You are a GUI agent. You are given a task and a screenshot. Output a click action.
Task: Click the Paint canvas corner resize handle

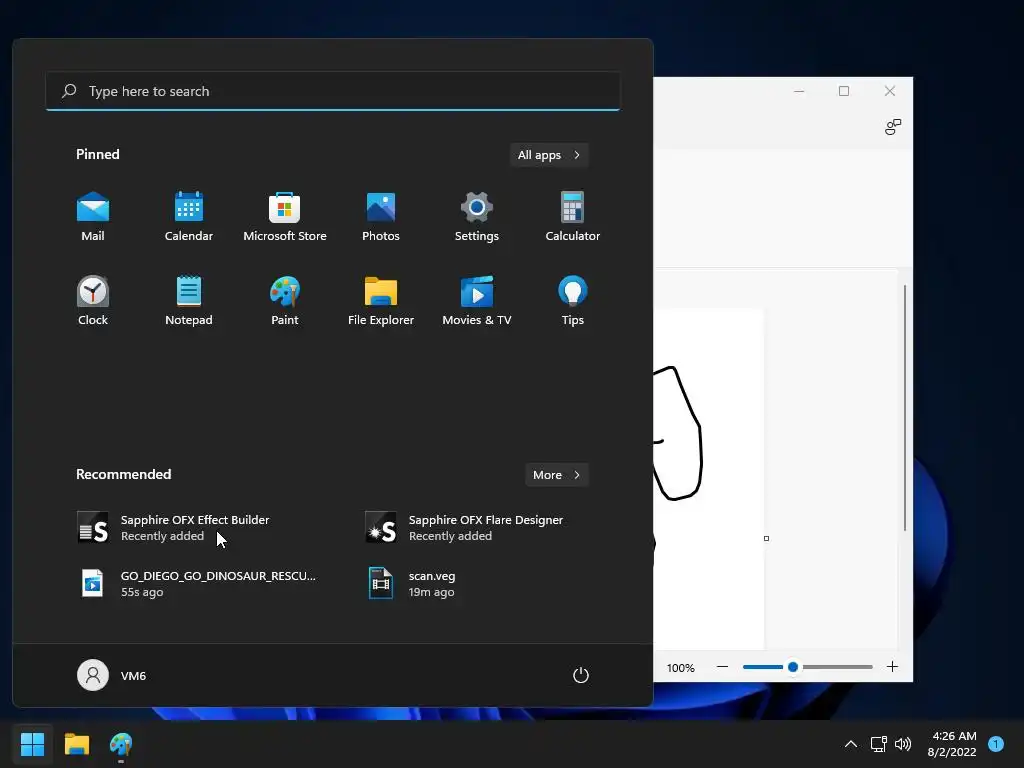(x=766, y=539)
